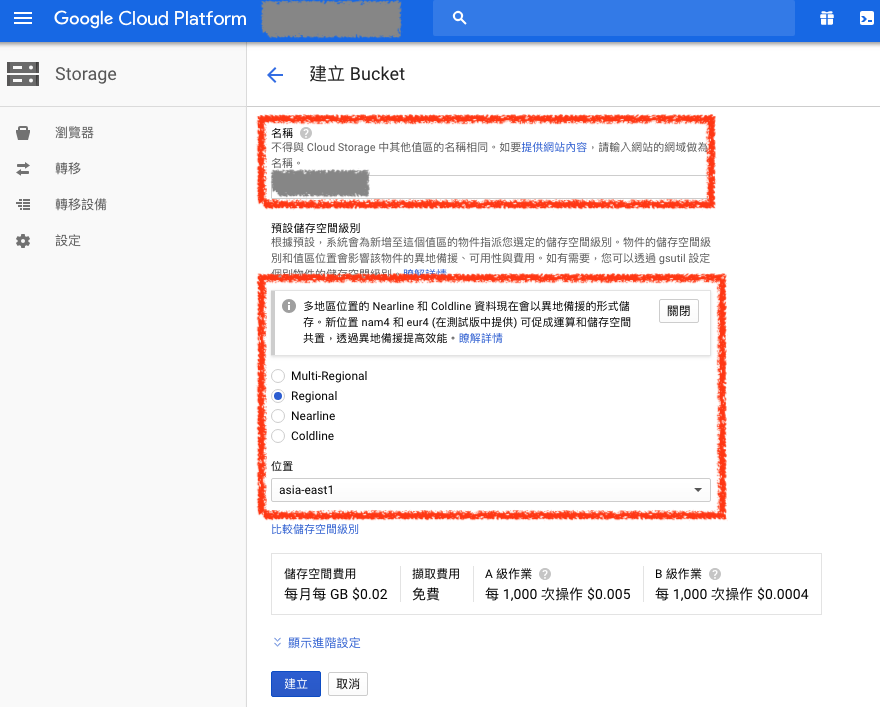
Task: Open the 比較儲存空間級別 comparison link
Action: click(316, 528)
